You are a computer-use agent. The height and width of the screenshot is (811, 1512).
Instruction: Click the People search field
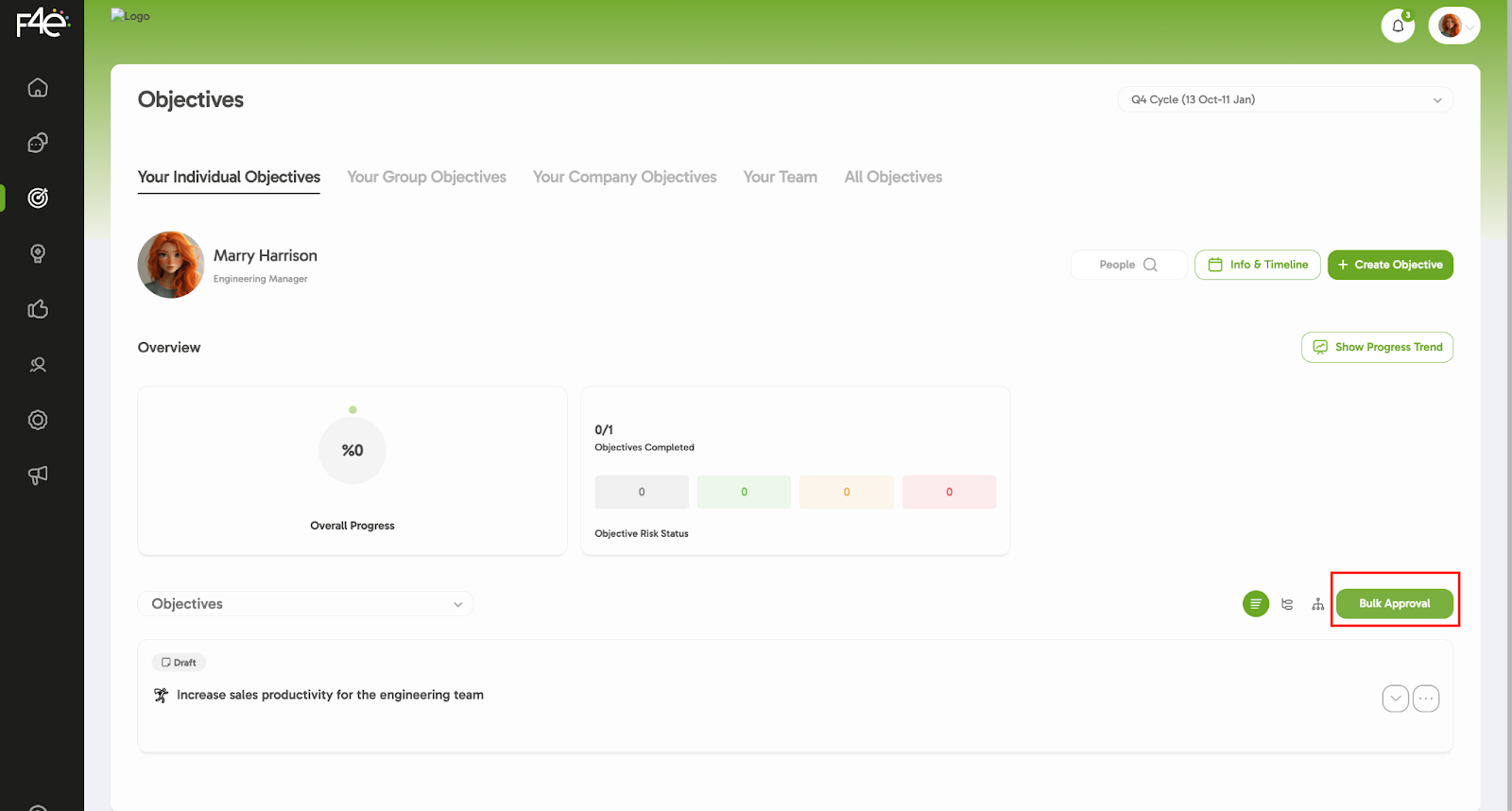pyautogui.click(x=1128, y=265)
